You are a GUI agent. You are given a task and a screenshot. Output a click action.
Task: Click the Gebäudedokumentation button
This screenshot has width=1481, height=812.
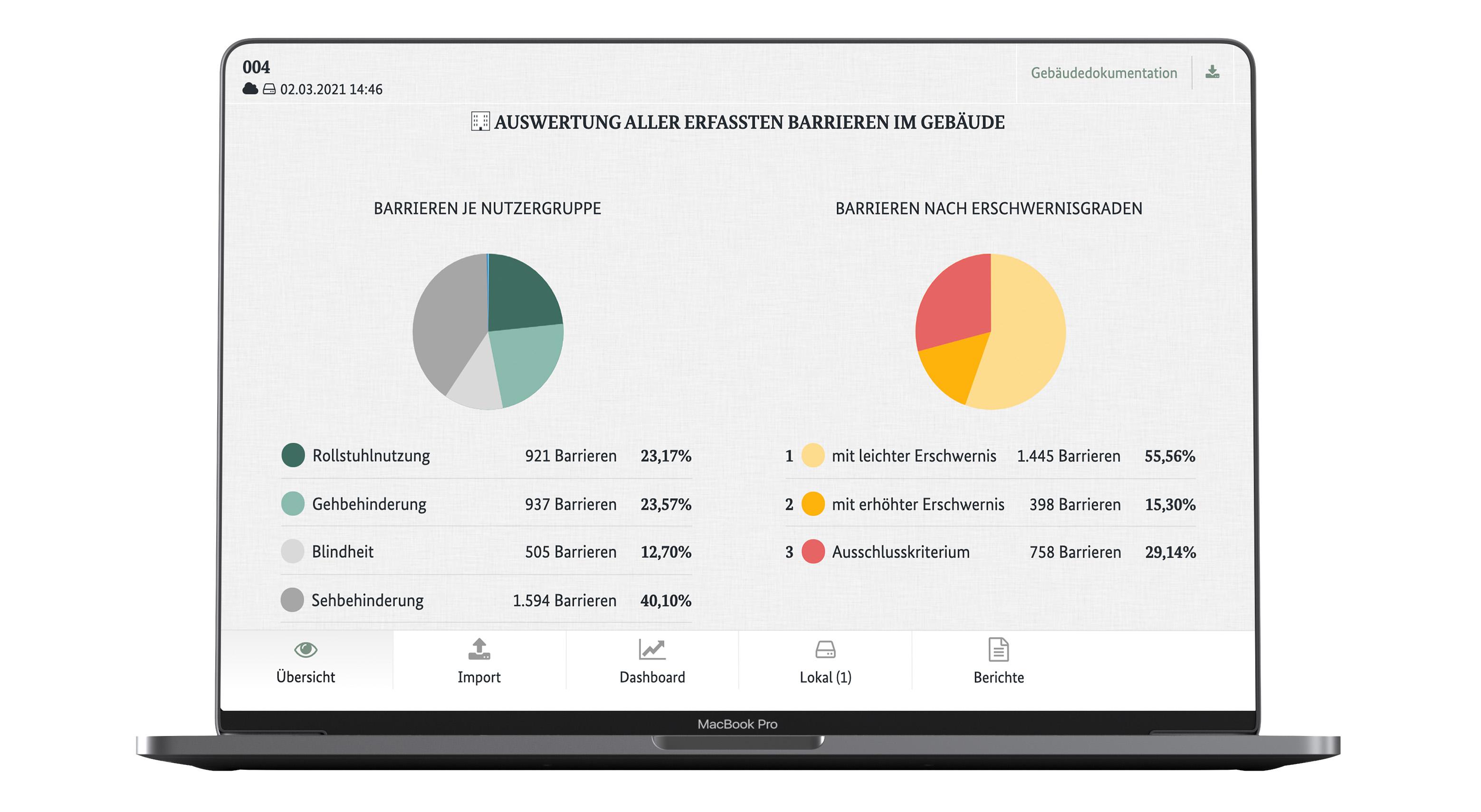[1104, 73]
